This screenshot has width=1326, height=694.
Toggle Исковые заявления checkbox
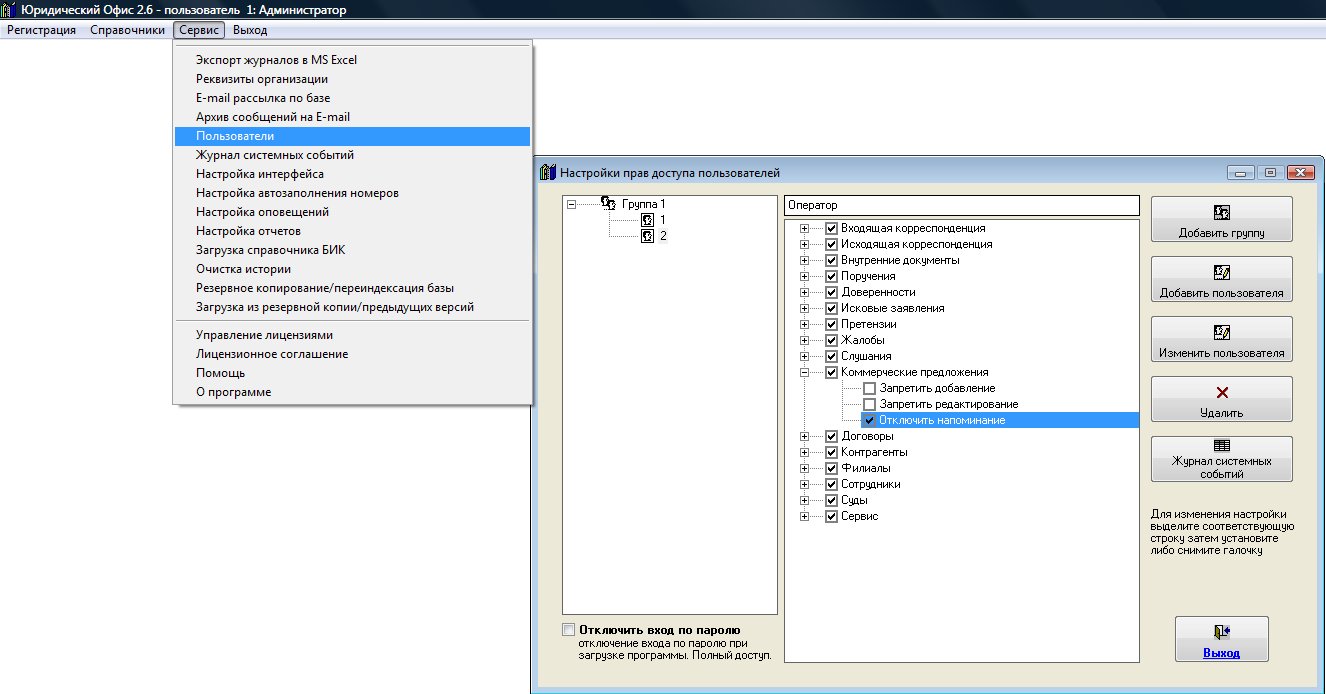click(x=831, y=308)
